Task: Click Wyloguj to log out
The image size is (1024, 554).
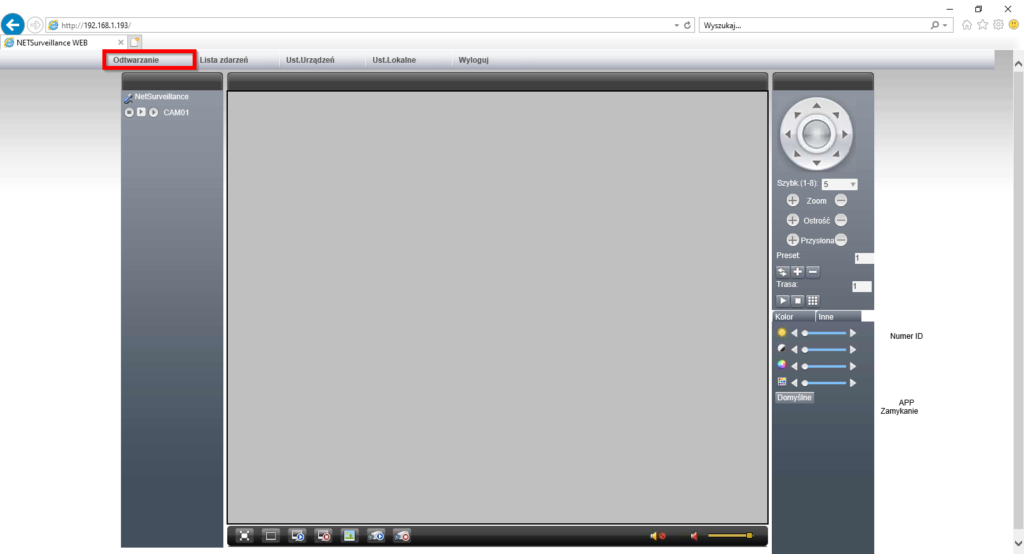Action: [x=473, y=60]
